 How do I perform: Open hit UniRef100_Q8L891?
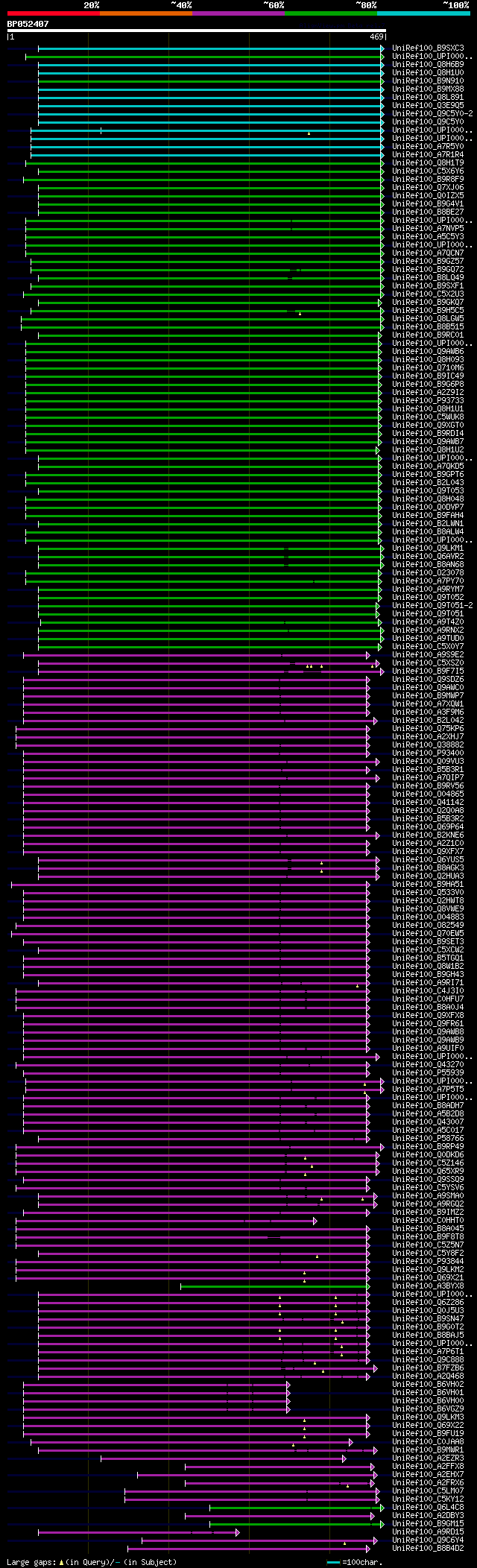tap(428, 98)
